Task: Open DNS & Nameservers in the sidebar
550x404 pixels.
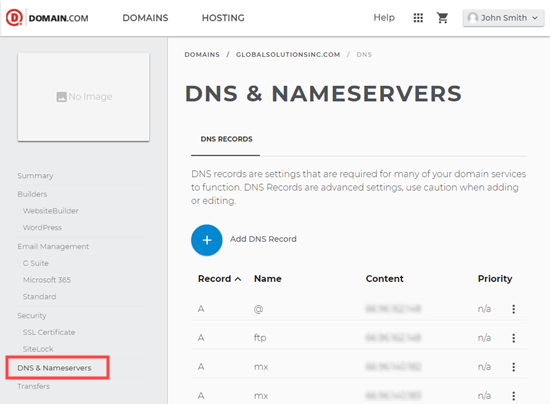Action: point(54,368)
